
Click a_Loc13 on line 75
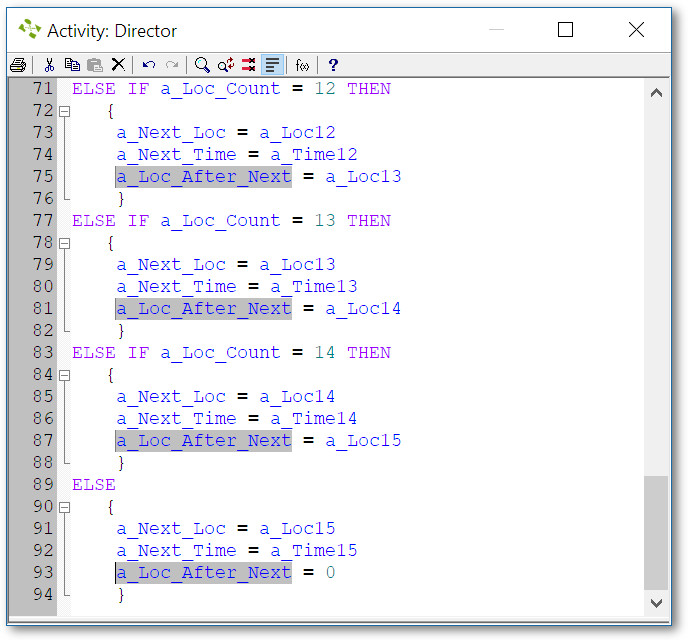click(363, 177)
